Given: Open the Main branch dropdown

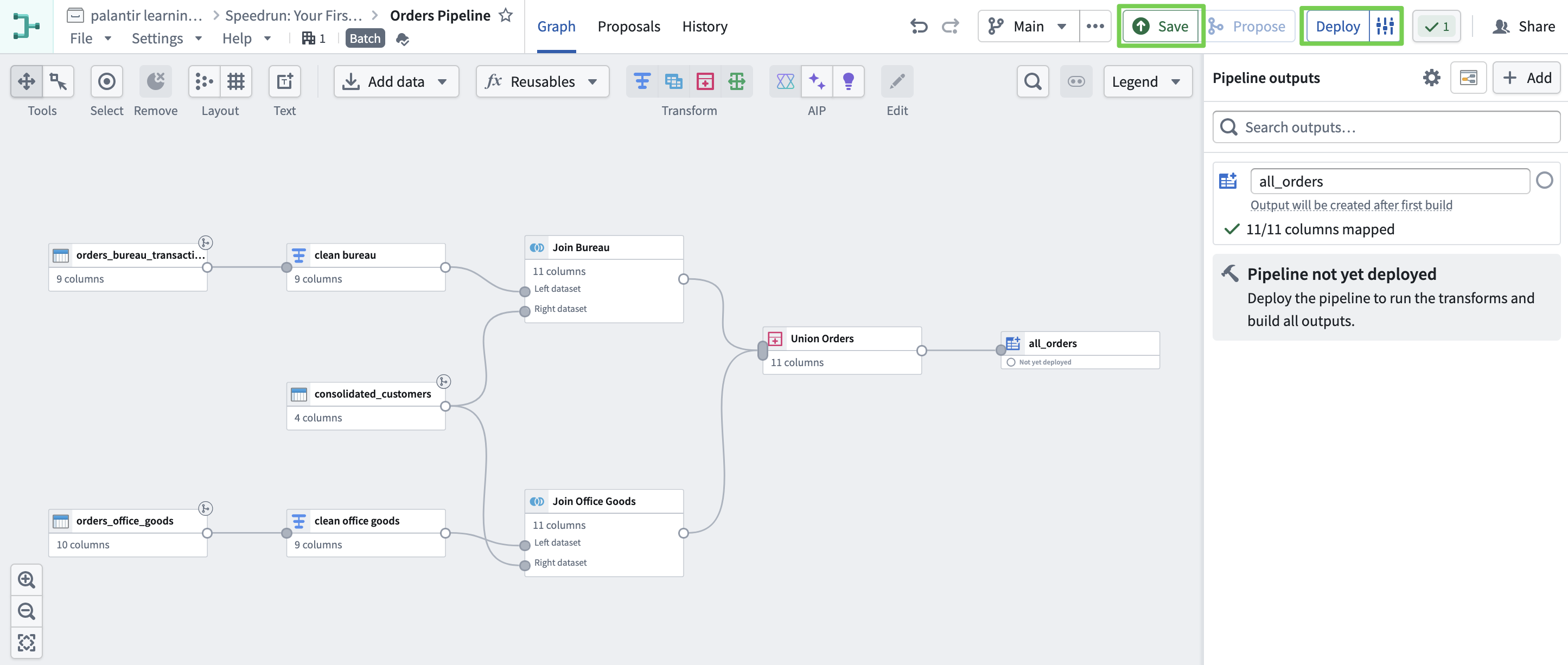Looking at the screenshot, I should click(1028, 26).
